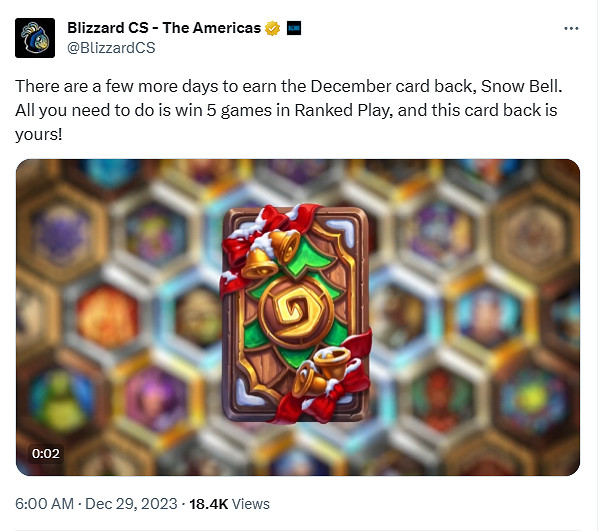Screen dimensions: 600x531
Task: Click the affiliate badge beside the name
Action: click(294, 28)
